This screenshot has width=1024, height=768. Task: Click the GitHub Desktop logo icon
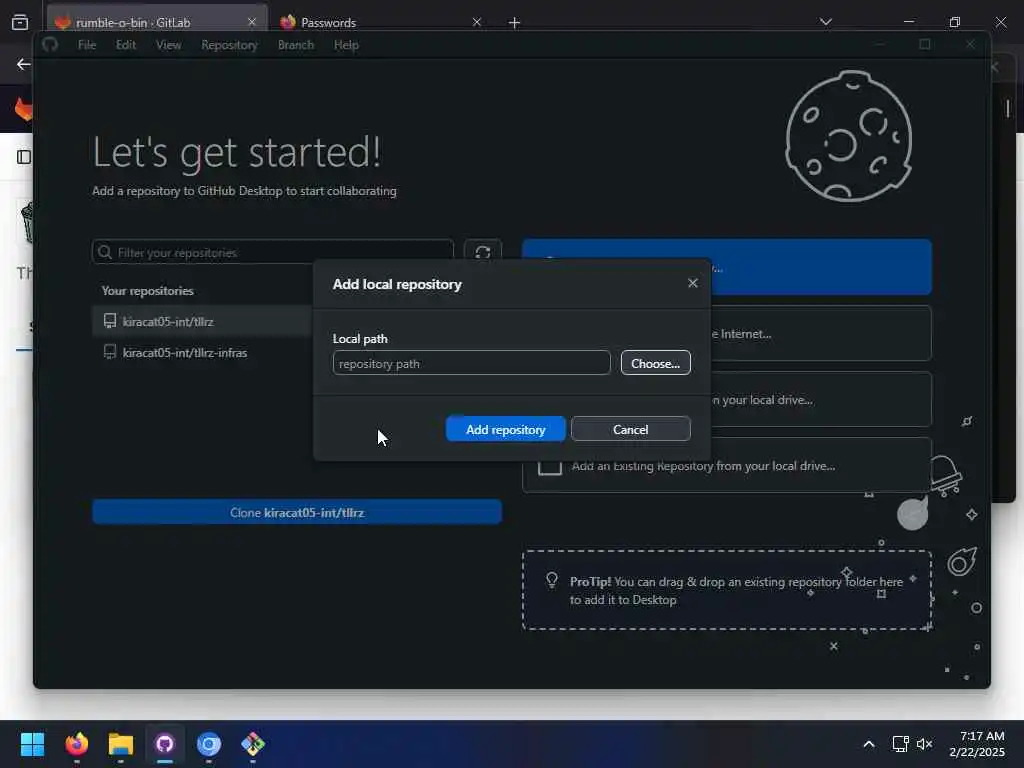[x=50, y=44]
